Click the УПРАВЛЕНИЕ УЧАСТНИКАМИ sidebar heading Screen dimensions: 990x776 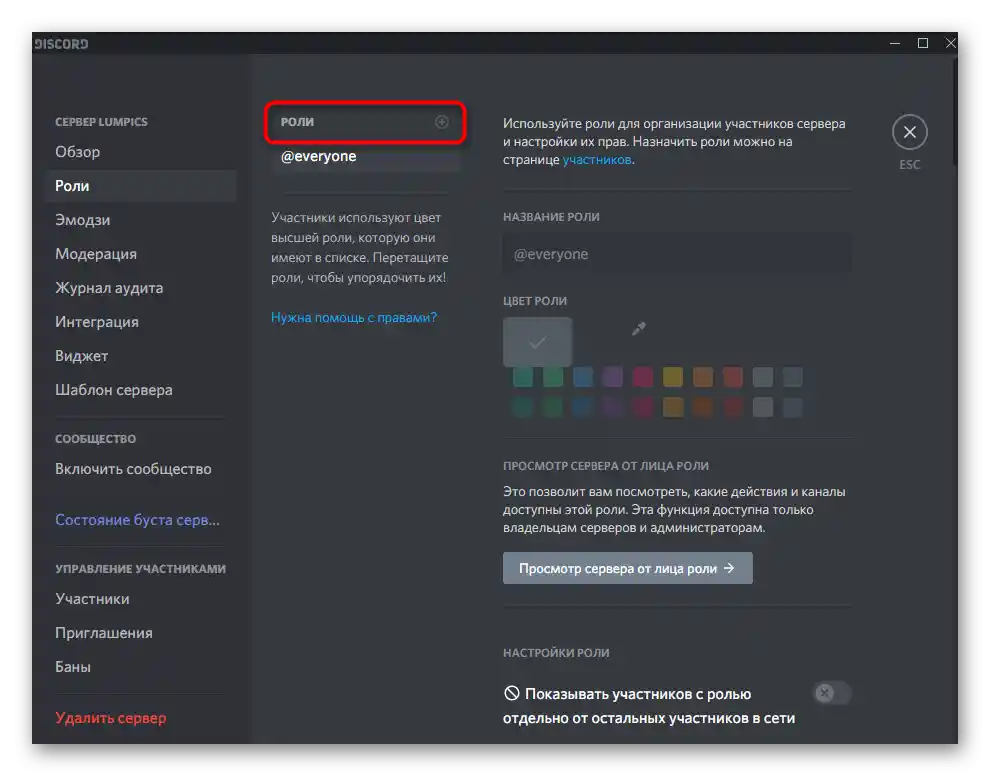point(140,569)
